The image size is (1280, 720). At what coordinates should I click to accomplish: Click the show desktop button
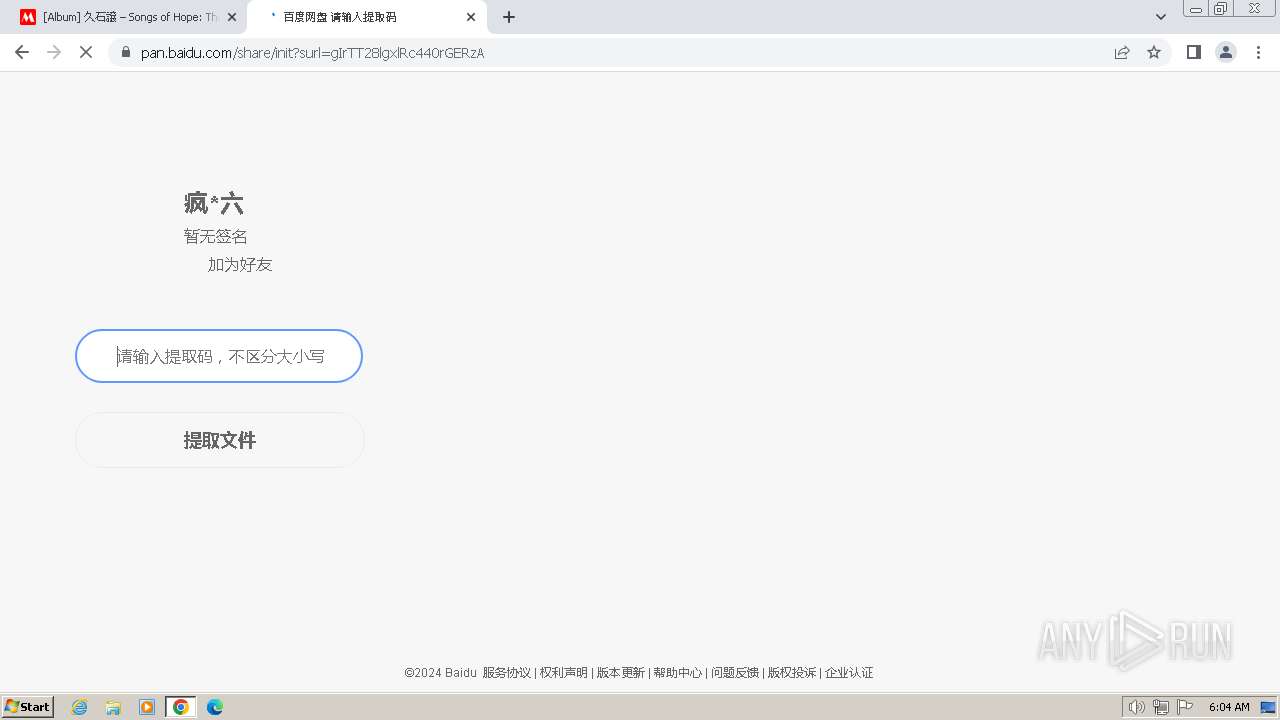(x=1268, y=707)
